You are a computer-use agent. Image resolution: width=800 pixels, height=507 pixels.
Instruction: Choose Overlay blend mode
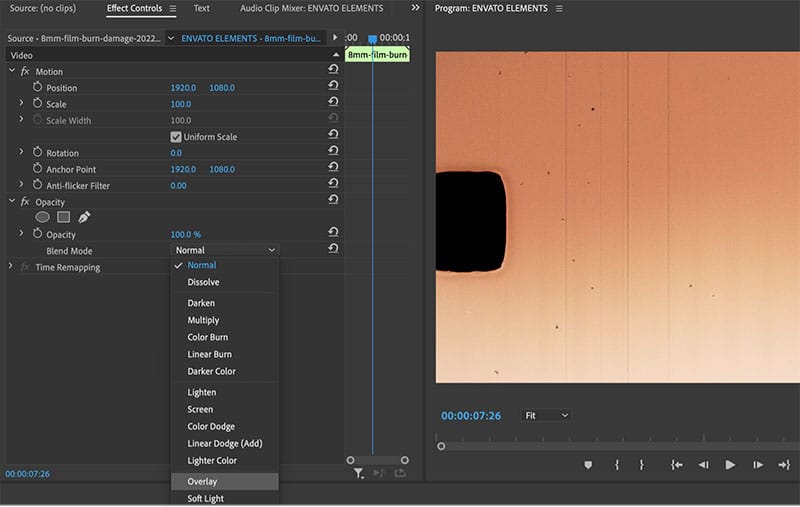click(x=225, y=481)
